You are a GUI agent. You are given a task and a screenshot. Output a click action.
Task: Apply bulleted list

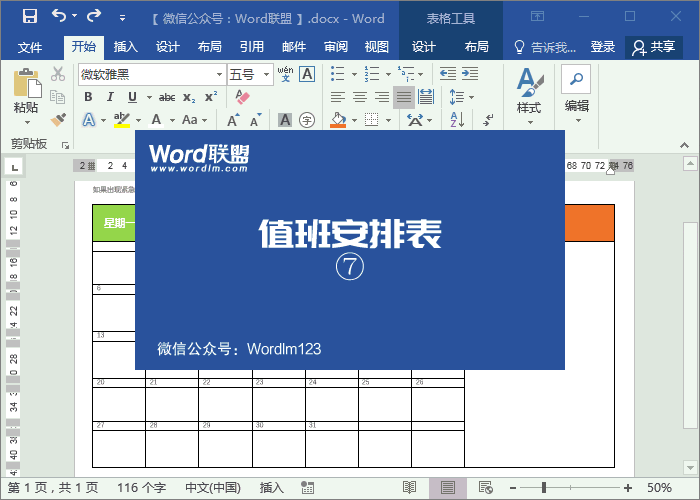[x=338, y=74]
